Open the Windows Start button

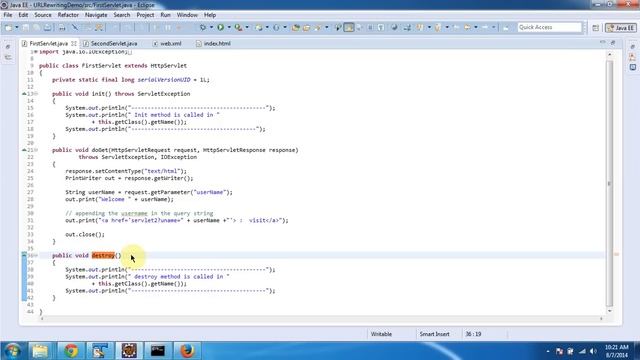tap(12, 351)
